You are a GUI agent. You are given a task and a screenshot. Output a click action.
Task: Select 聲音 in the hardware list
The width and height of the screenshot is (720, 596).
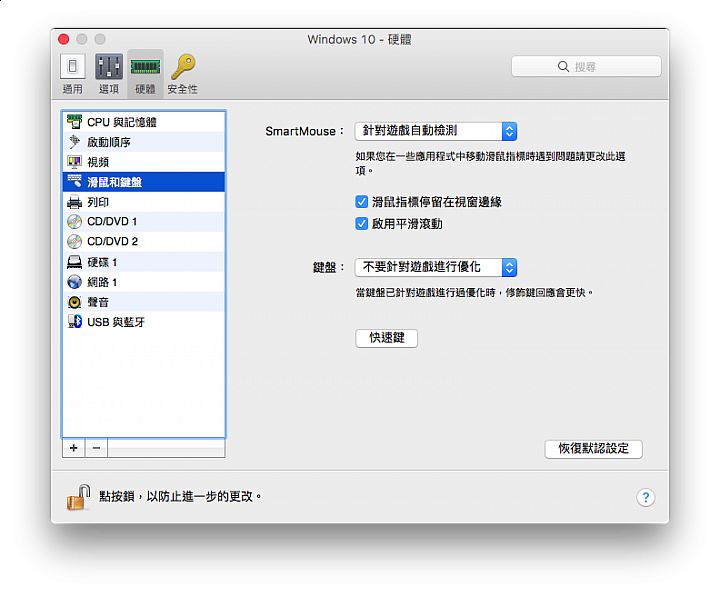[143, 302]
